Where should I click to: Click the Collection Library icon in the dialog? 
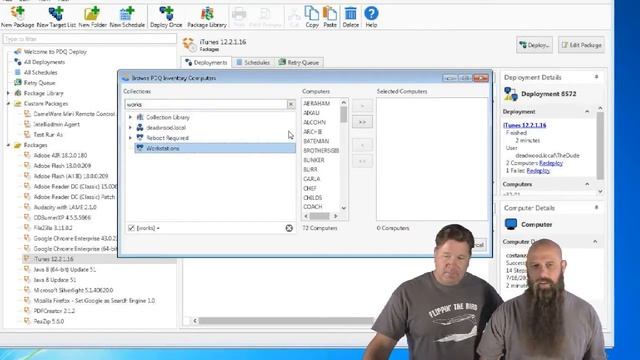coord(140,117)
